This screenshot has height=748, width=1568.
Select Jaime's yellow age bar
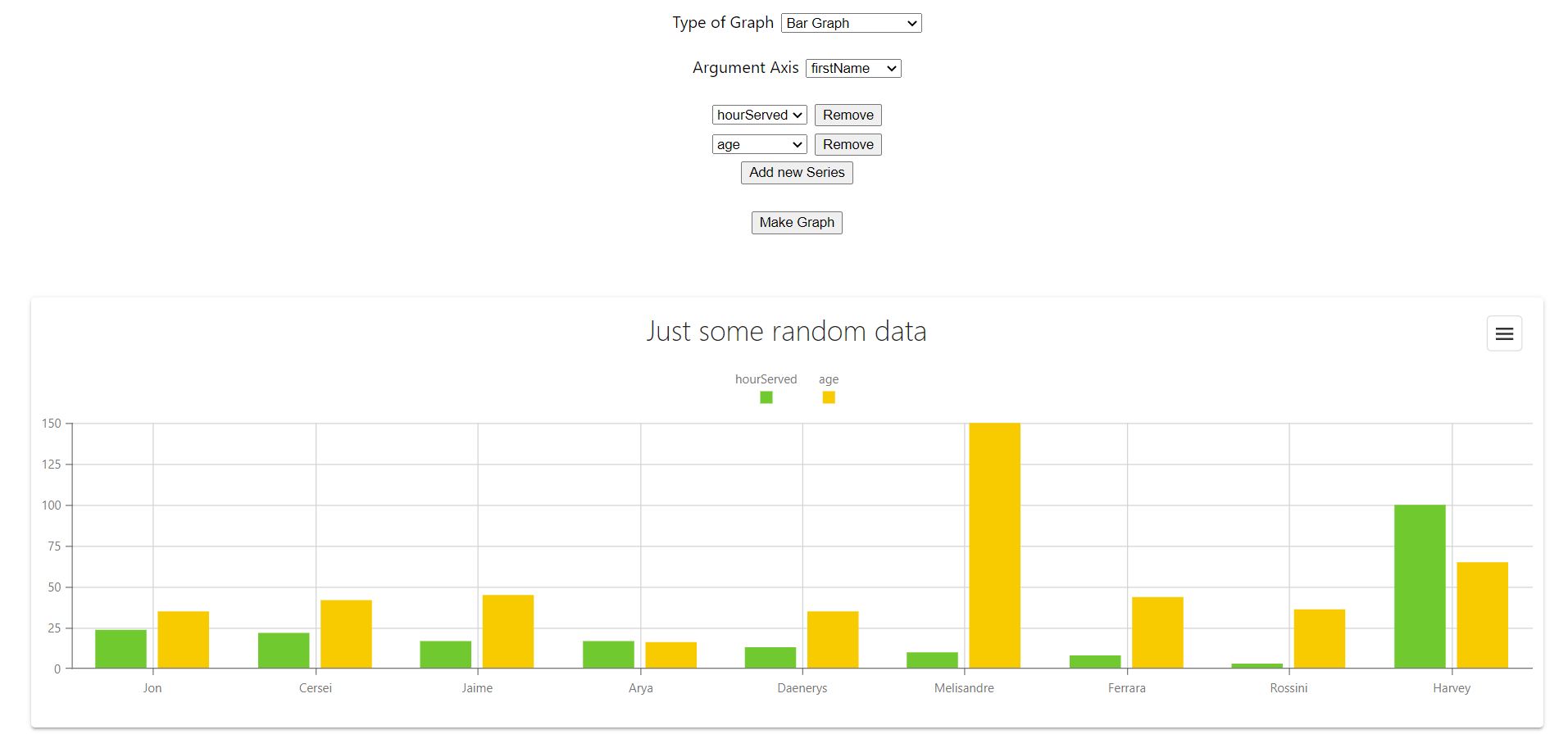(507, 632)
